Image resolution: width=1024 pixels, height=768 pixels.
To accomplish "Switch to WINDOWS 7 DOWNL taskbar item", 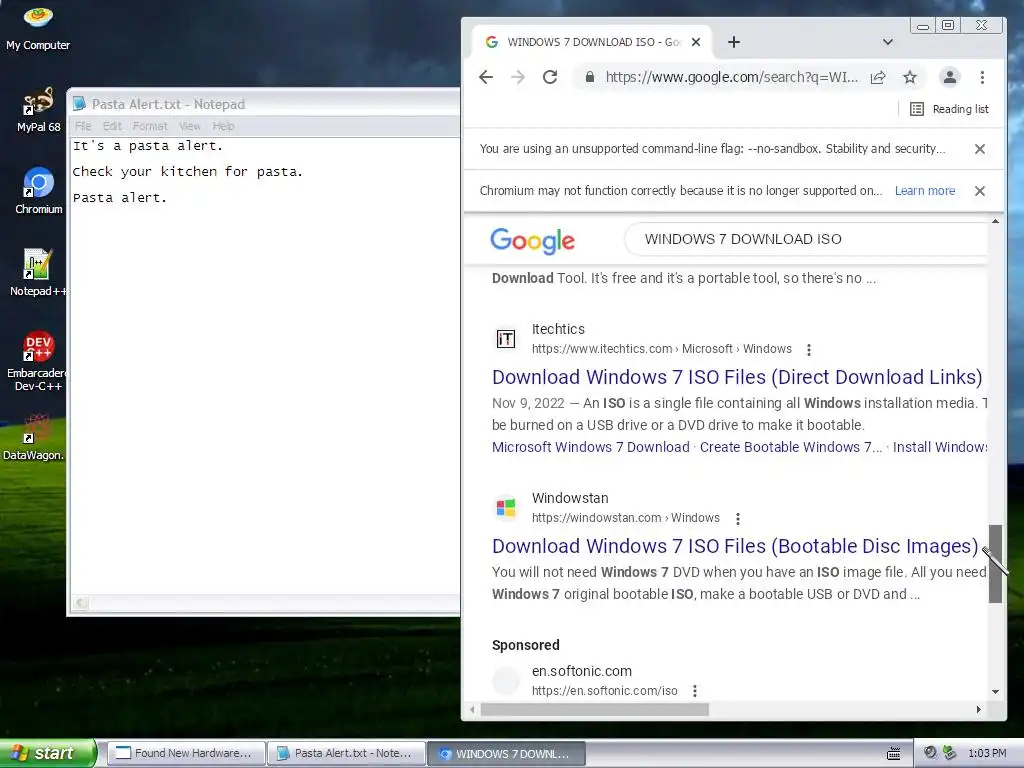I will (x=506, y=754).
